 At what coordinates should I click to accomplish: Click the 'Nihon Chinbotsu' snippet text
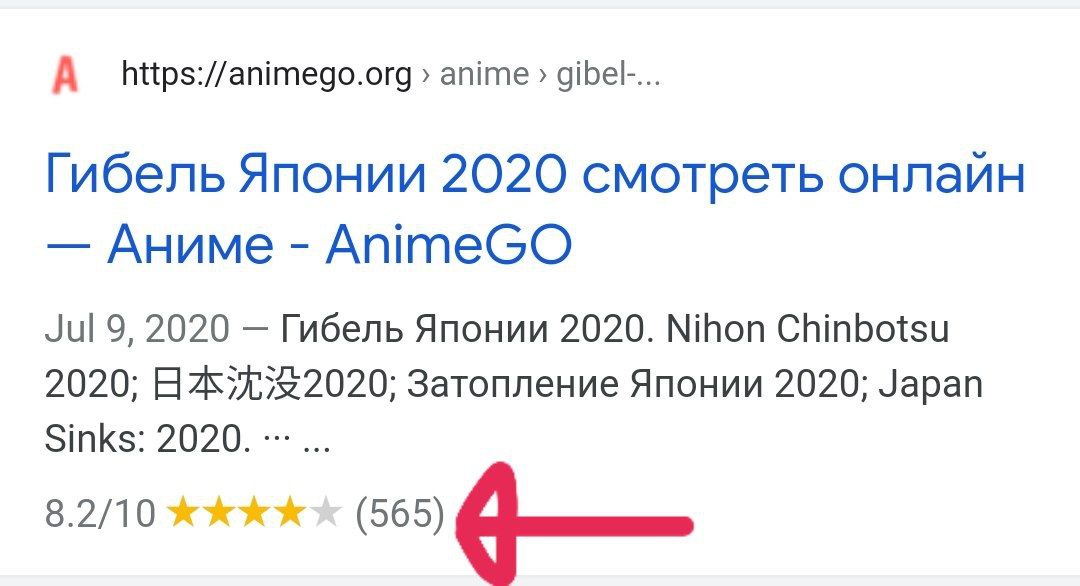point(808,328)
